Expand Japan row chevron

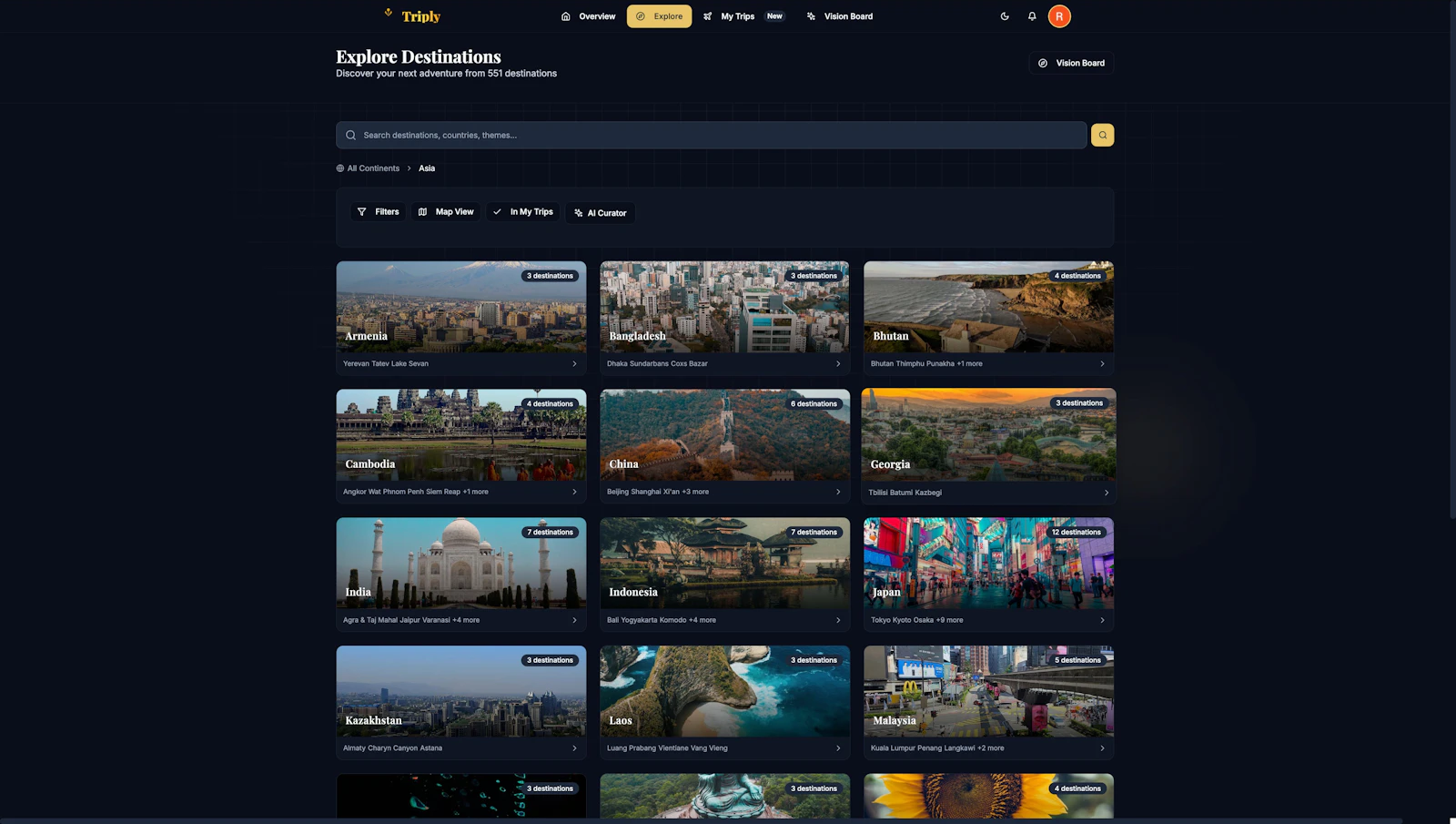point(1102,620)
